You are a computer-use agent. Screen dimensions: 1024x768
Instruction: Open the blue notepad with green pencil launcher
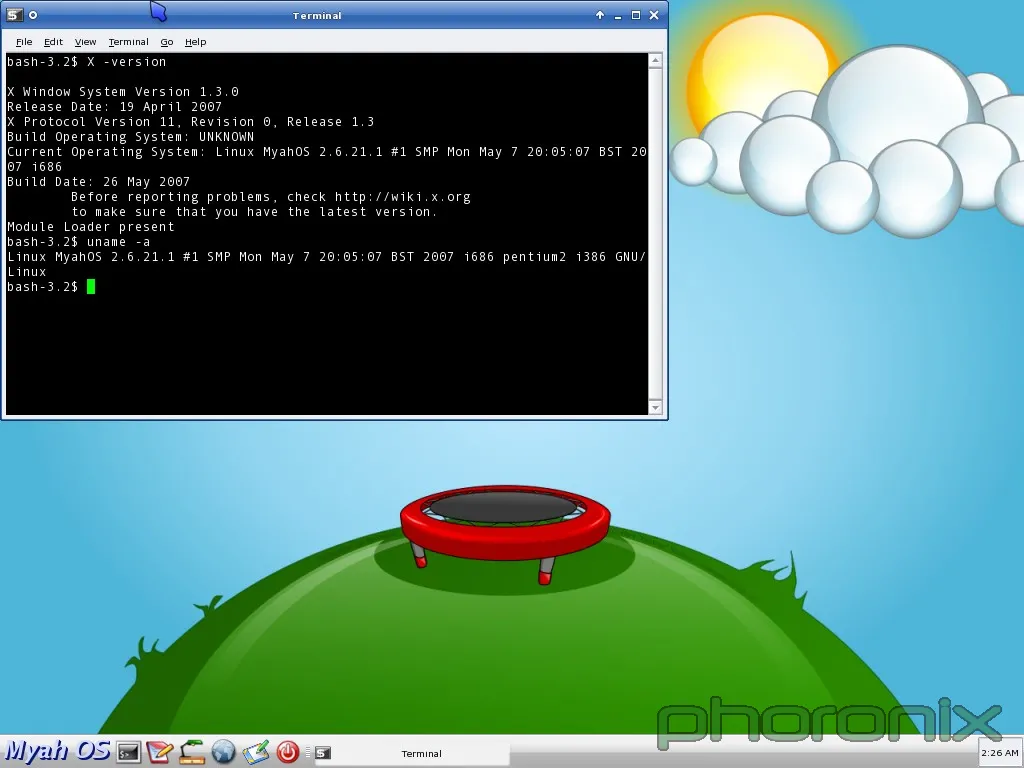[x=256, y=752]
